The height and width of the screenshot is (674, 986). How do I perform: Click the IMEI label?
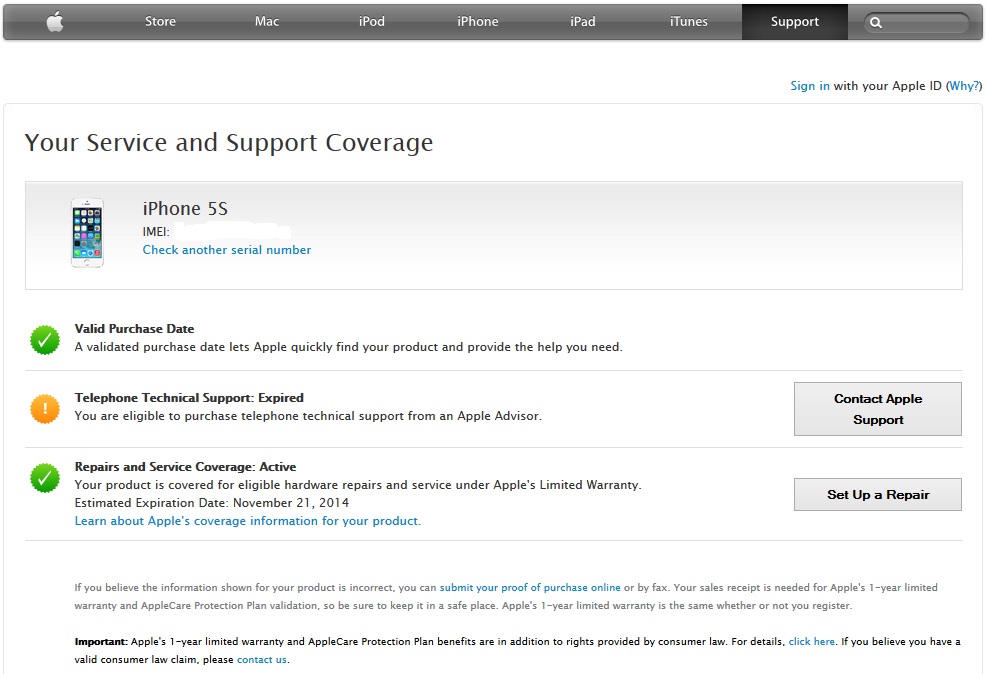[x=156, y=231]
